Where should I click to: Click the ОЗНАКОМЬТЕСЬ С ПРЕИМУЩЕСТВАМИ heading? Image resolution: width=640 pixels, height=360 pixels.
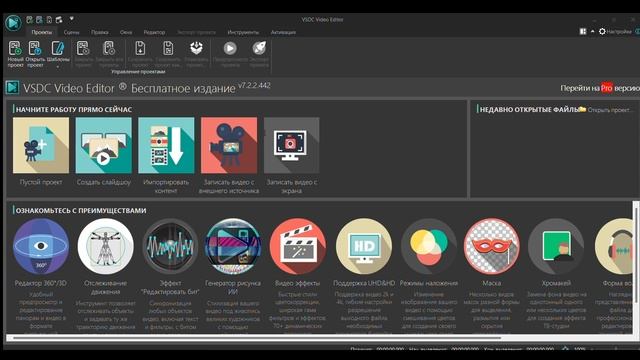click(81, 211)
